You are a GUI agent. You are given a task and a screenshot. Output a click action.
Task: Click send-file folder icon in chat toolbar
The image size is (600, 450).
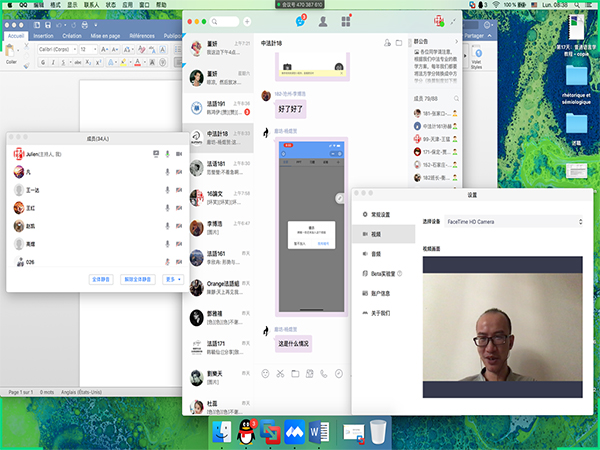(295, 373)
